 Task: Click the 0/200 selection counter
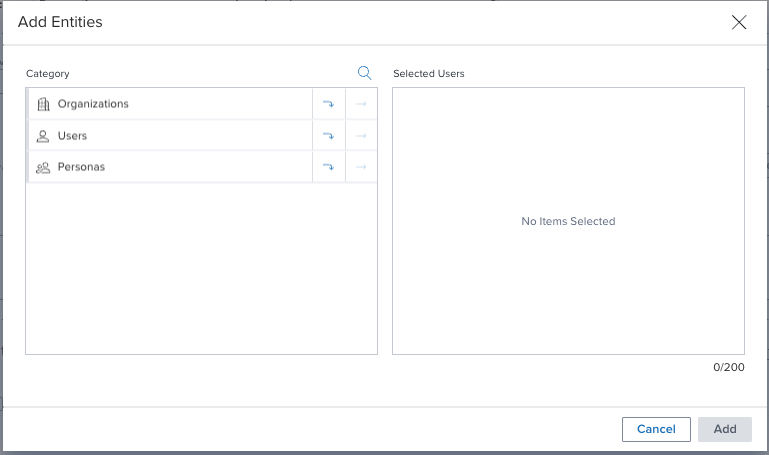(729, 367)
